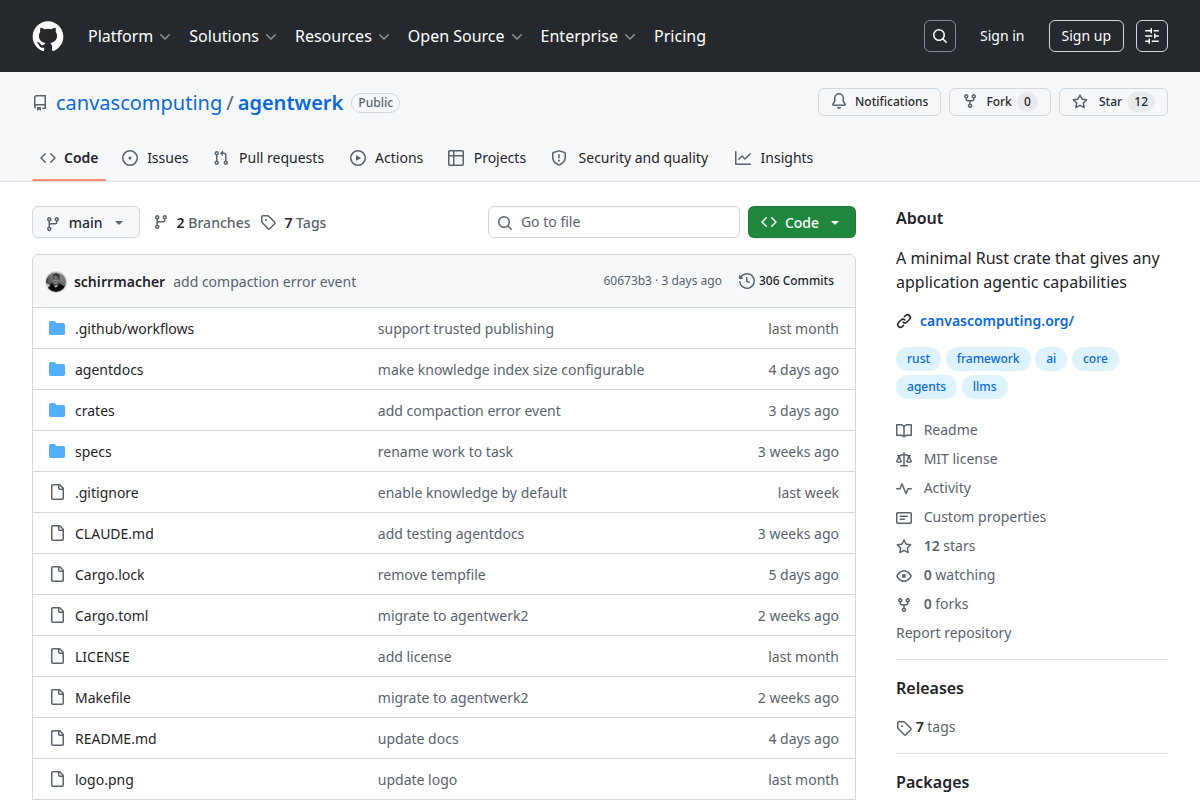The height and width of the screenshot is (800, 1200).
Task: Click the Makefile file icon
Action: point(57,697)
